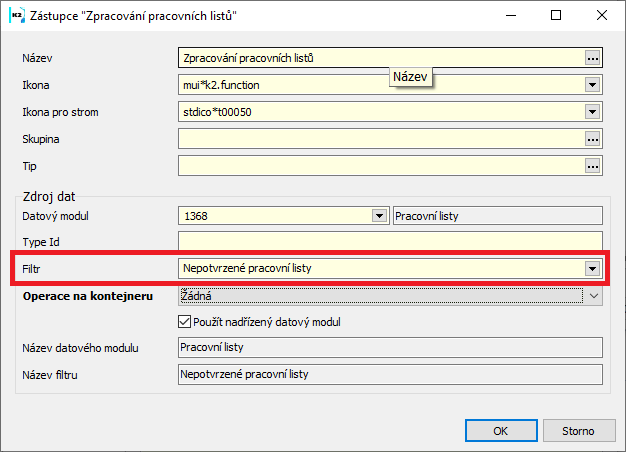Image resolution: width=626 pixels, height=452 pixels.
Task: Open the Tip ellipsis browse button
Action: tap(593, 166)
